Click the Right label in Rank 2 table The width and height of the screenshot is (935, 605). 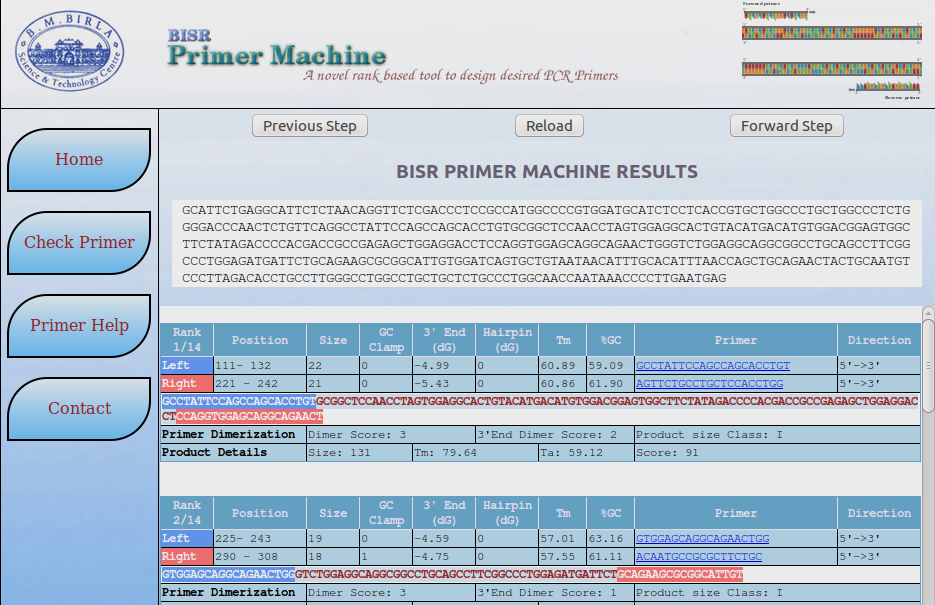(x=187, y=556)
